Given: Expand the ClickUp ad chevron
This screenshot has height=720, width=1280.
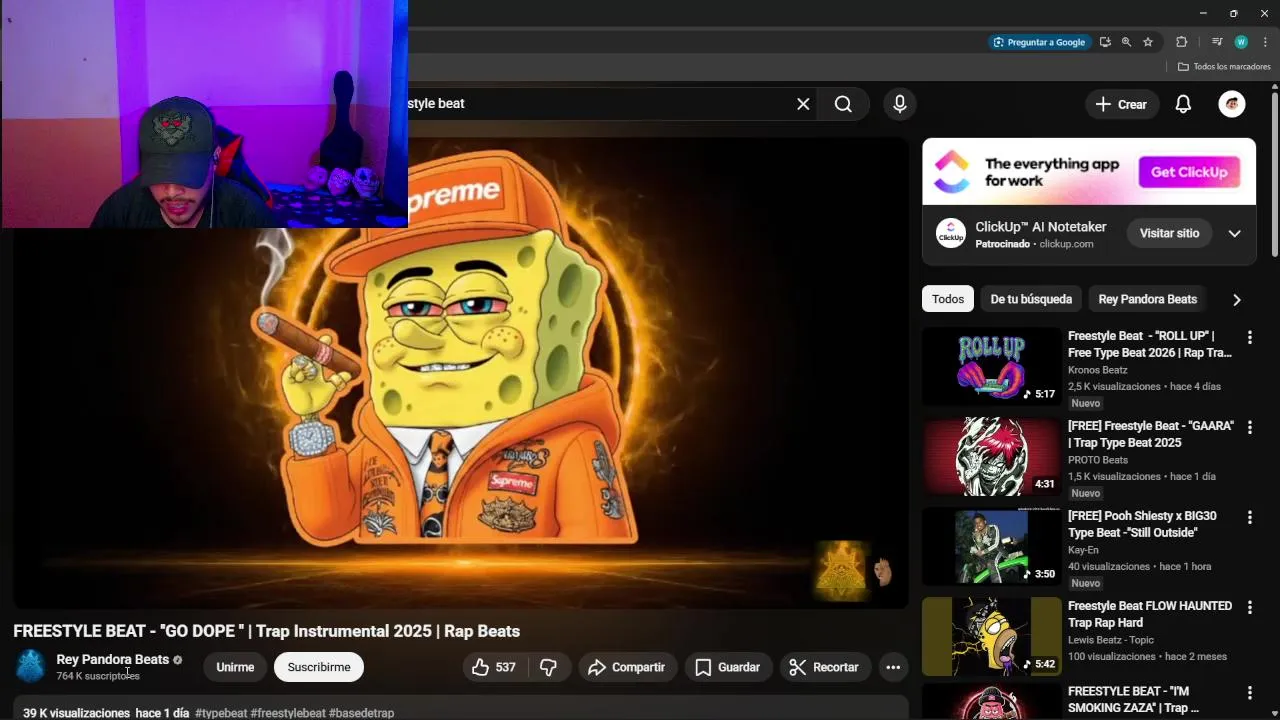Looking at the screenshot, I should (x=1234, y=233).
